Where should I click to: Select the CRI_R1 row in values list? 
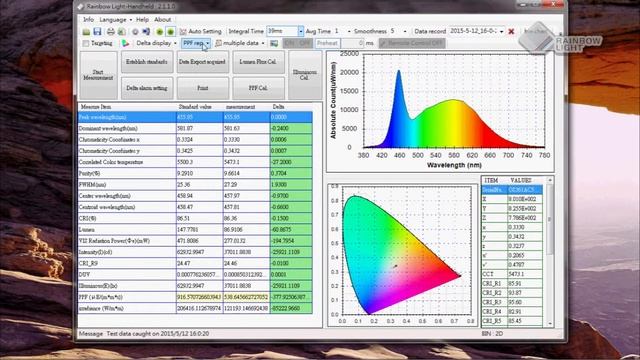tap(512, 284)
